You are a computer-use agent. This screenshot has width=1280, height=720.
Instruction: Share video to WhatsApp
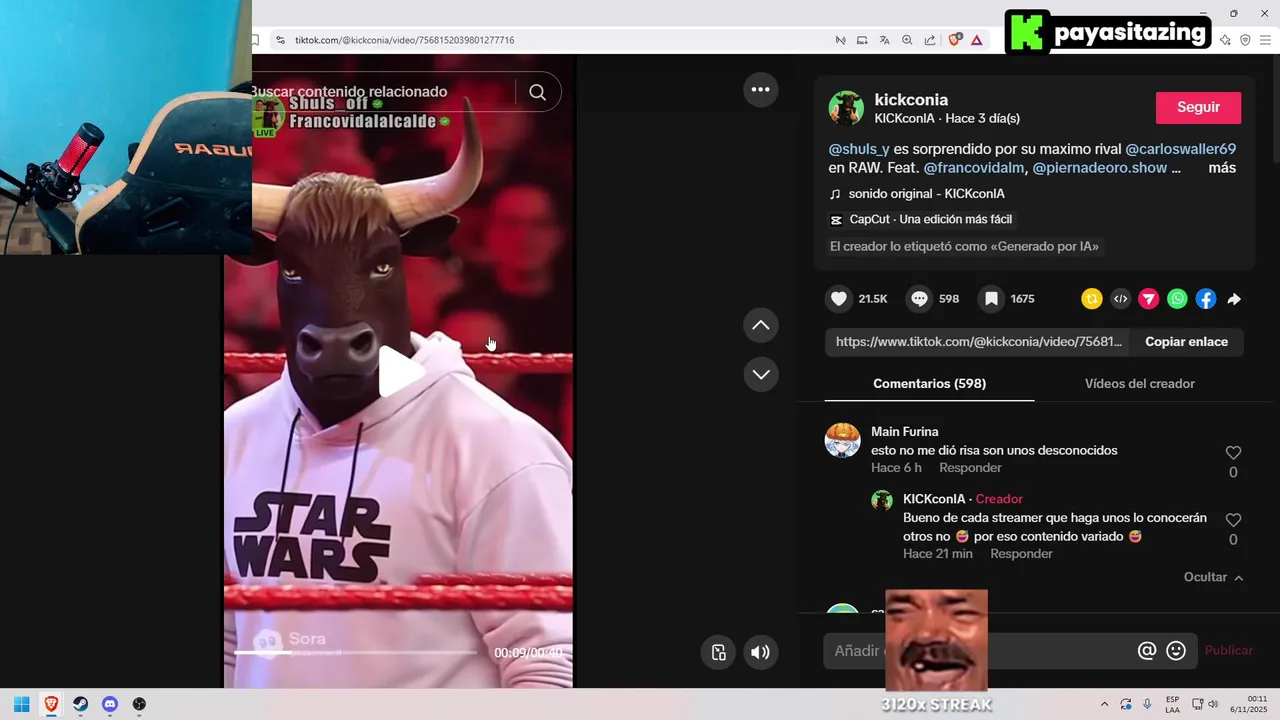click(x=1178, y=299)
